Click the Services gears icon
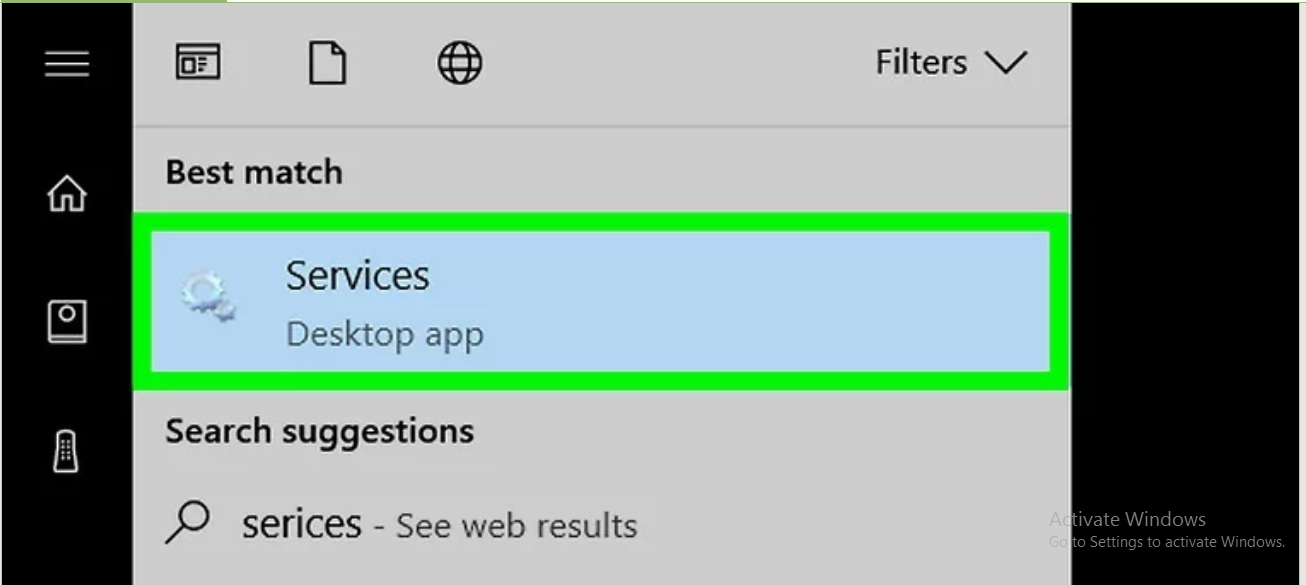This screenshot has width=1306, height=585. (x=209, y=299)
